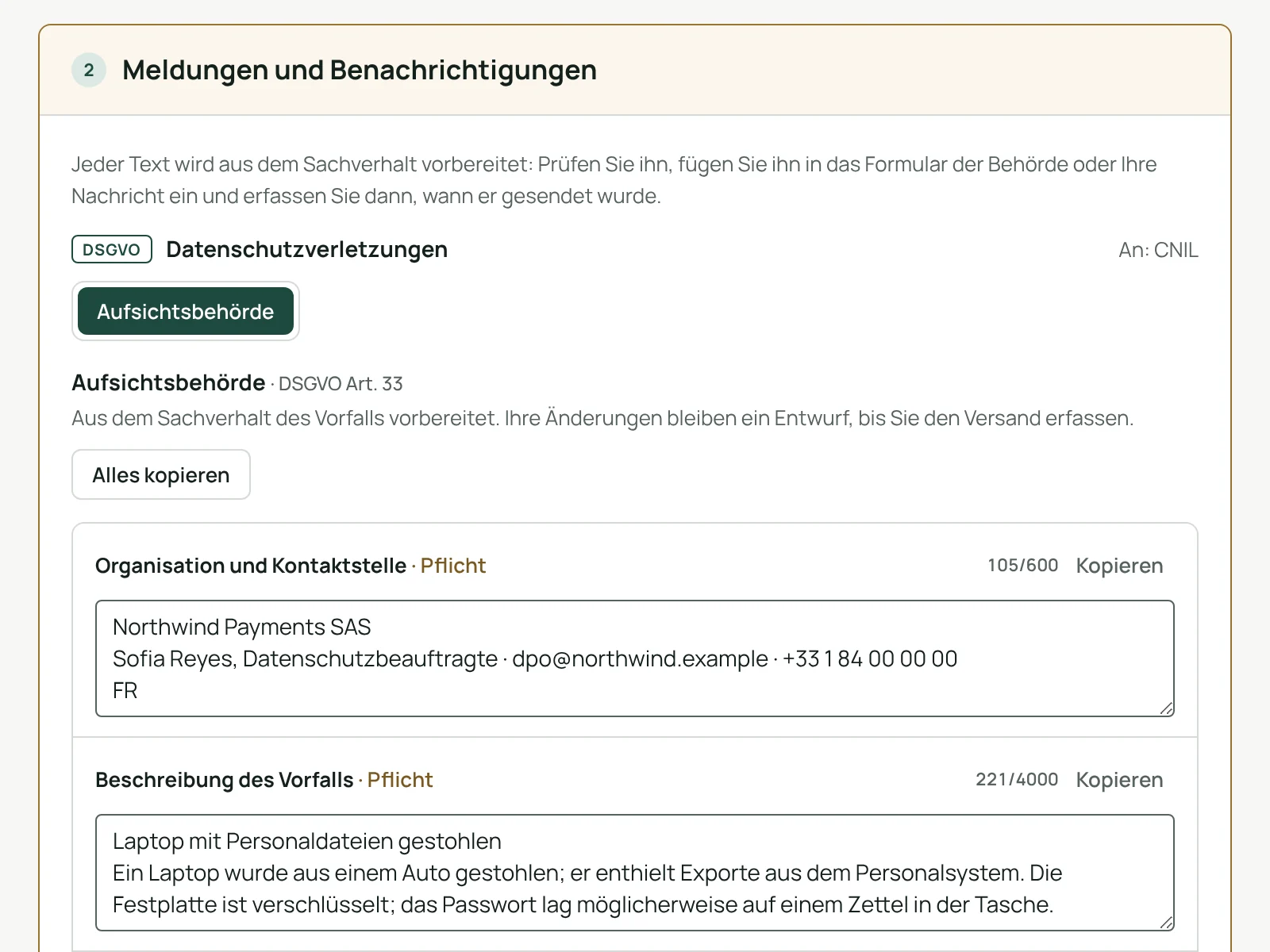Click the Pflicht label next to Beschreibung des Vorfalls
The width and height of the screenshot is (1270, 952).
point(400,780)
